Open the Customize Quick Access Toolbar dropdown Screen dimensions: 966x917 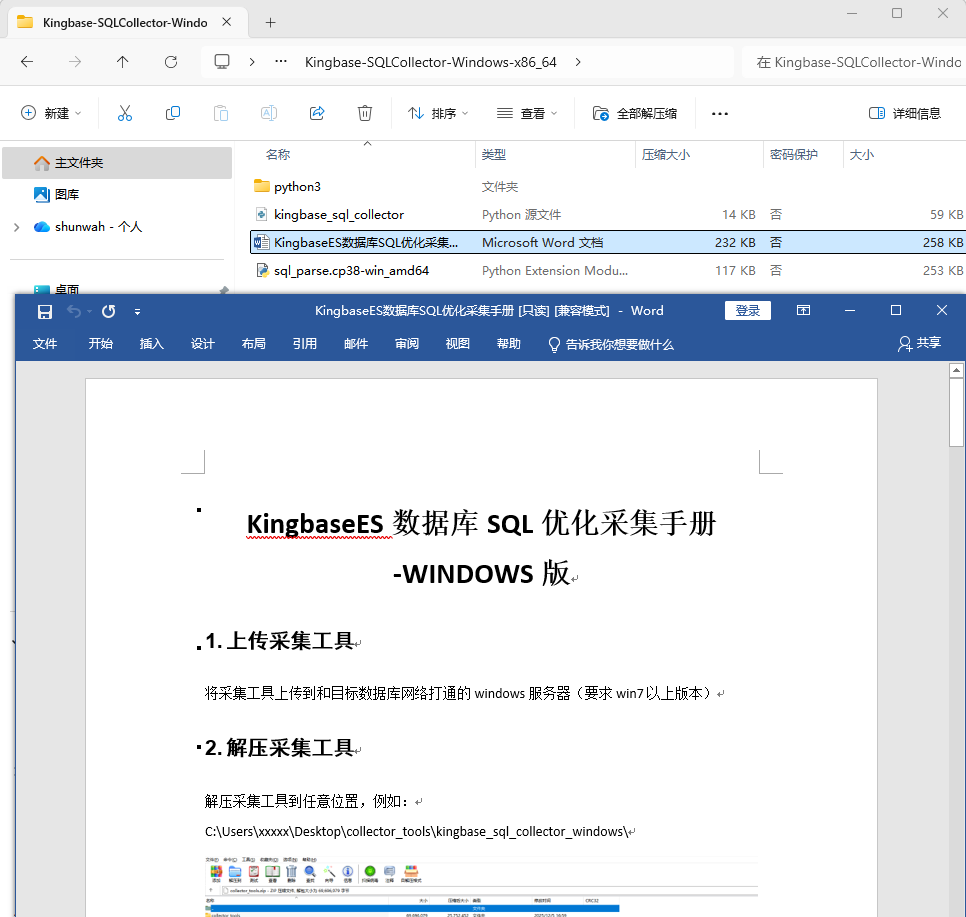tap(137, 312)
